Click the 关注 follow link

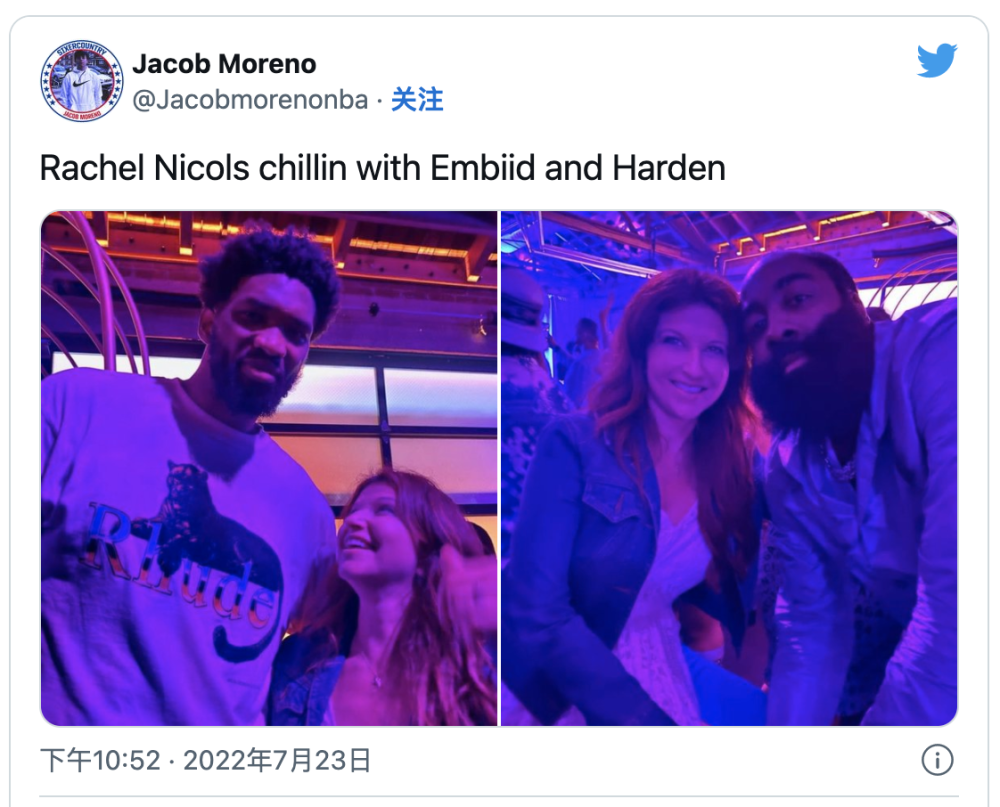click(417, 100)
